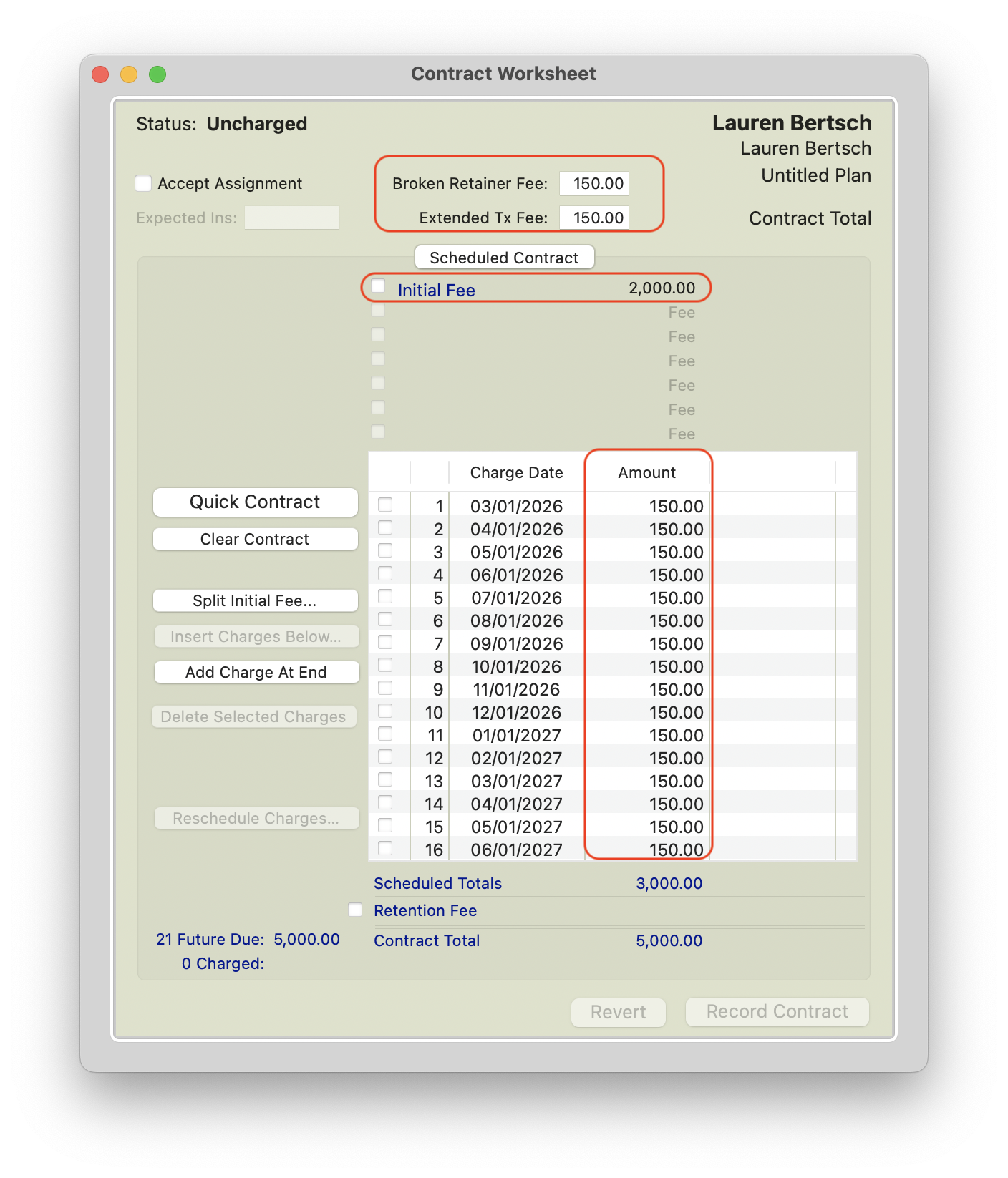The image size is (1008, 1178).
Task: Click the amount cell in row 4
Action: point(677,575)
